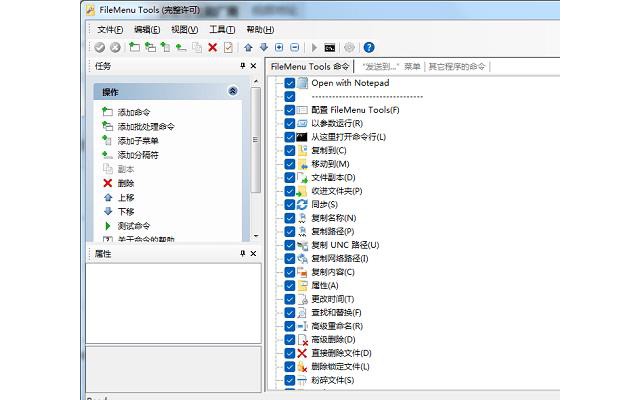The image size is (640, 400).
Task: Uncheck the 属性(A) checkbox
Action: [290, 286]
